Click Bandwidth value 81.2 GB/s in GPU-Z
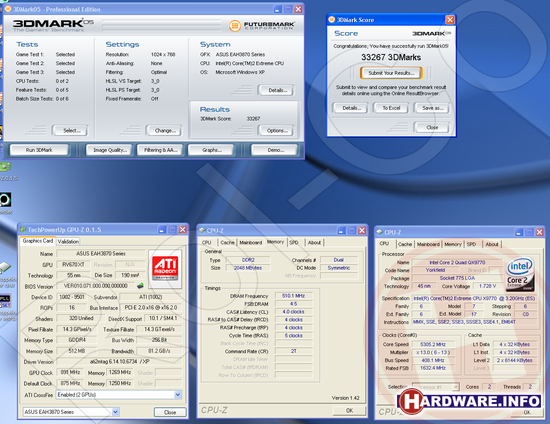550x424 pixels. (160, 351)
